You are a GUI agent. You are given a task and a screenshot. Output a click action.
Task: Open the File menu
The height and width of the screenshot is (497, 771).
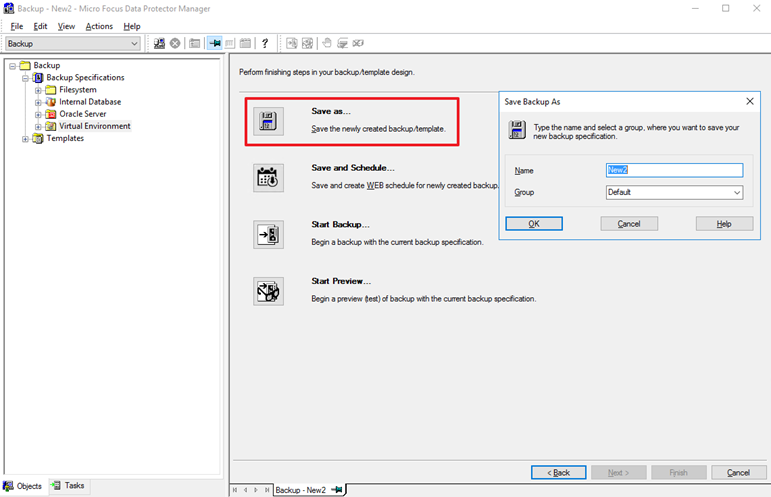(17, 26)
